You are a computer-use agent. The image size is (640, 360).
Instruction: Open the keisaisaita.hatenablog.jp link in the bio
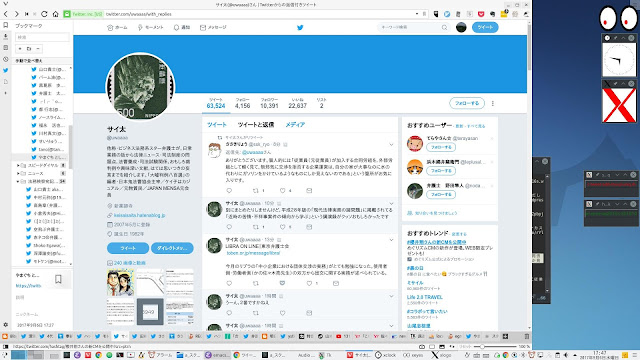tap(139, 215)
